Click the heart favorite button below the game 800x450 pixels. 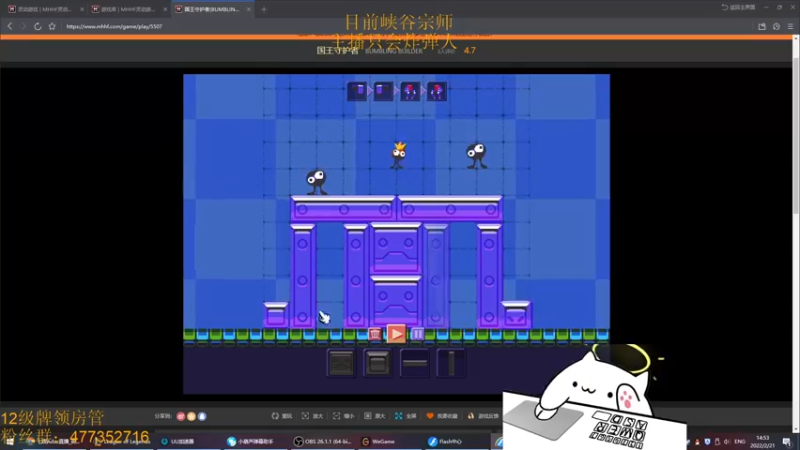442,416
